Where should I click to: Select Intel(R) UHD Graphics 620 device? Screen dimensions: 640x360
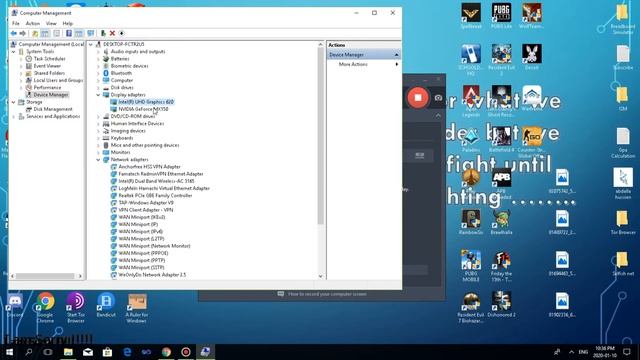[146, 102]
